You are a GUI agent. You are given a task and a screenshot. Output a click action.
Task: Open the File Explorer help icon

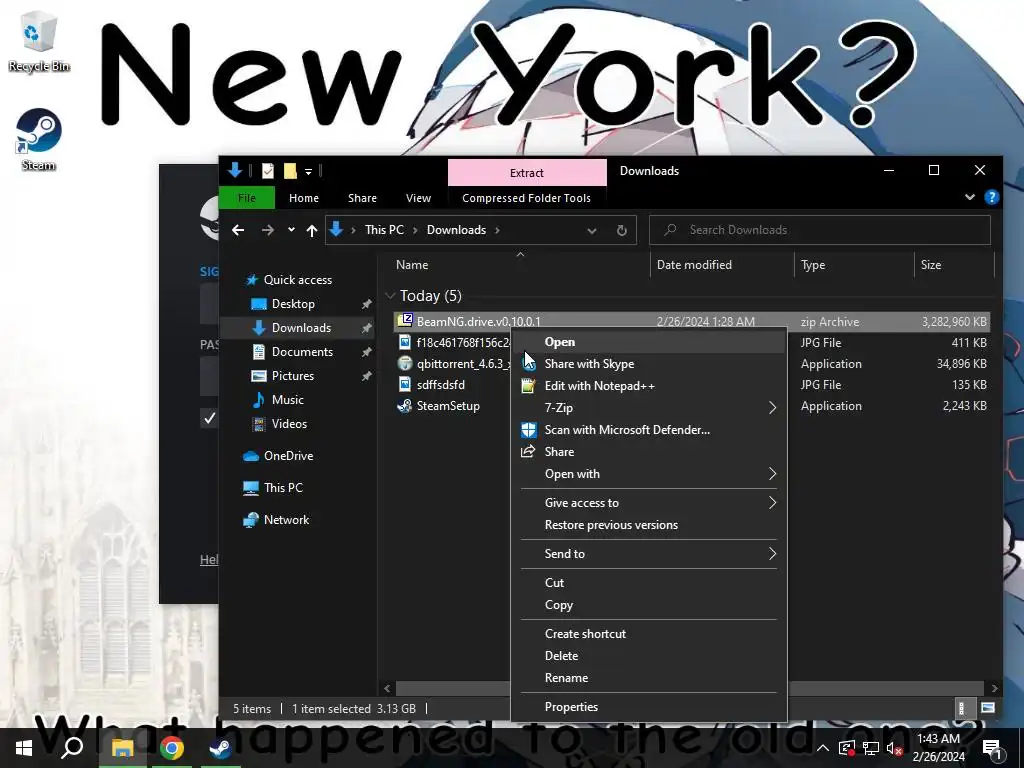pyautogui.click(x=991, y=197)
